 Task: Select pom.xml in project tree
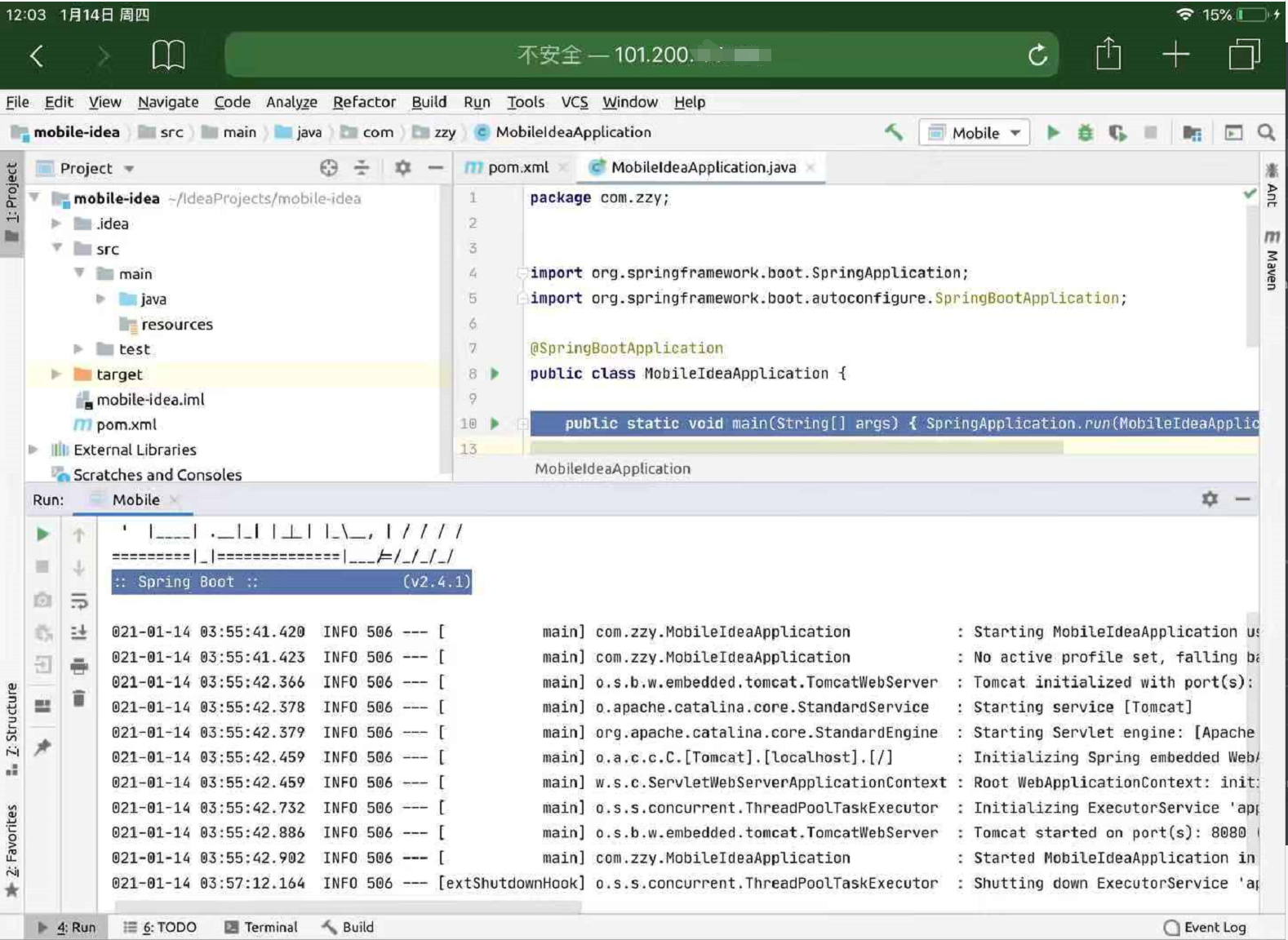pyautogui.click(x=116, y=424)
